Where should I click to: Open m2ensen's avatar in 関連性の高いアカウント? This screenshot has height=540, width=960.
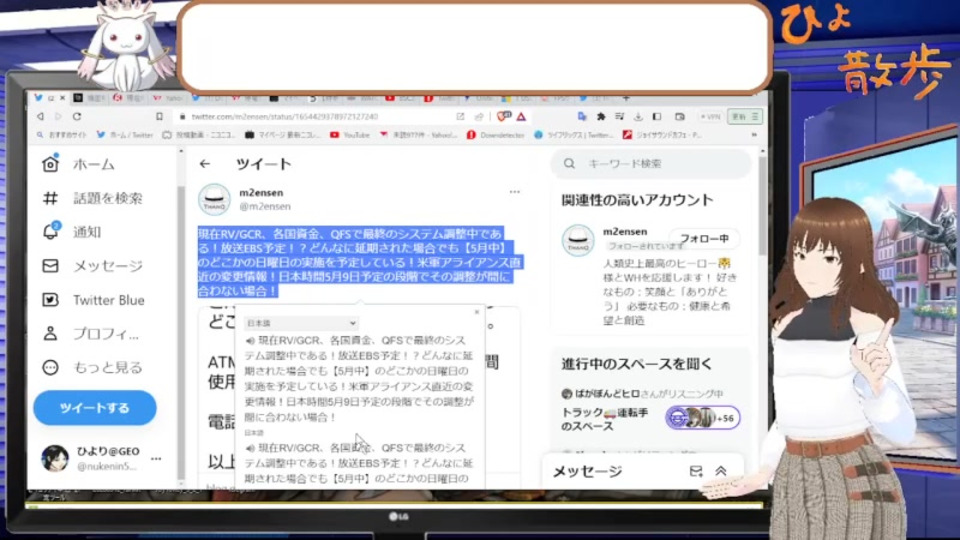[x=578, y=240]
